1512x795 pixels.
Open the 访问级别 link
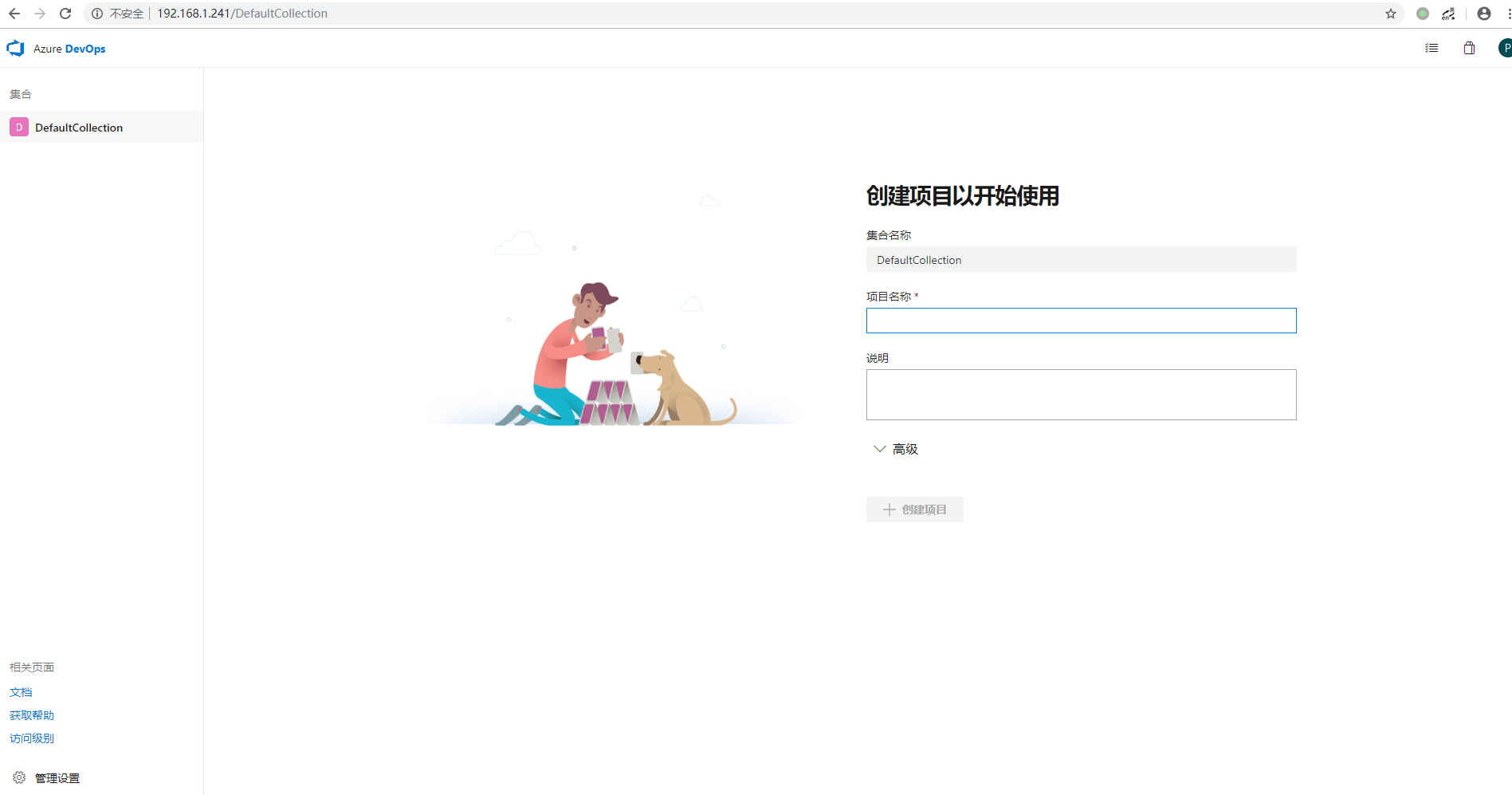click(32, 738)
